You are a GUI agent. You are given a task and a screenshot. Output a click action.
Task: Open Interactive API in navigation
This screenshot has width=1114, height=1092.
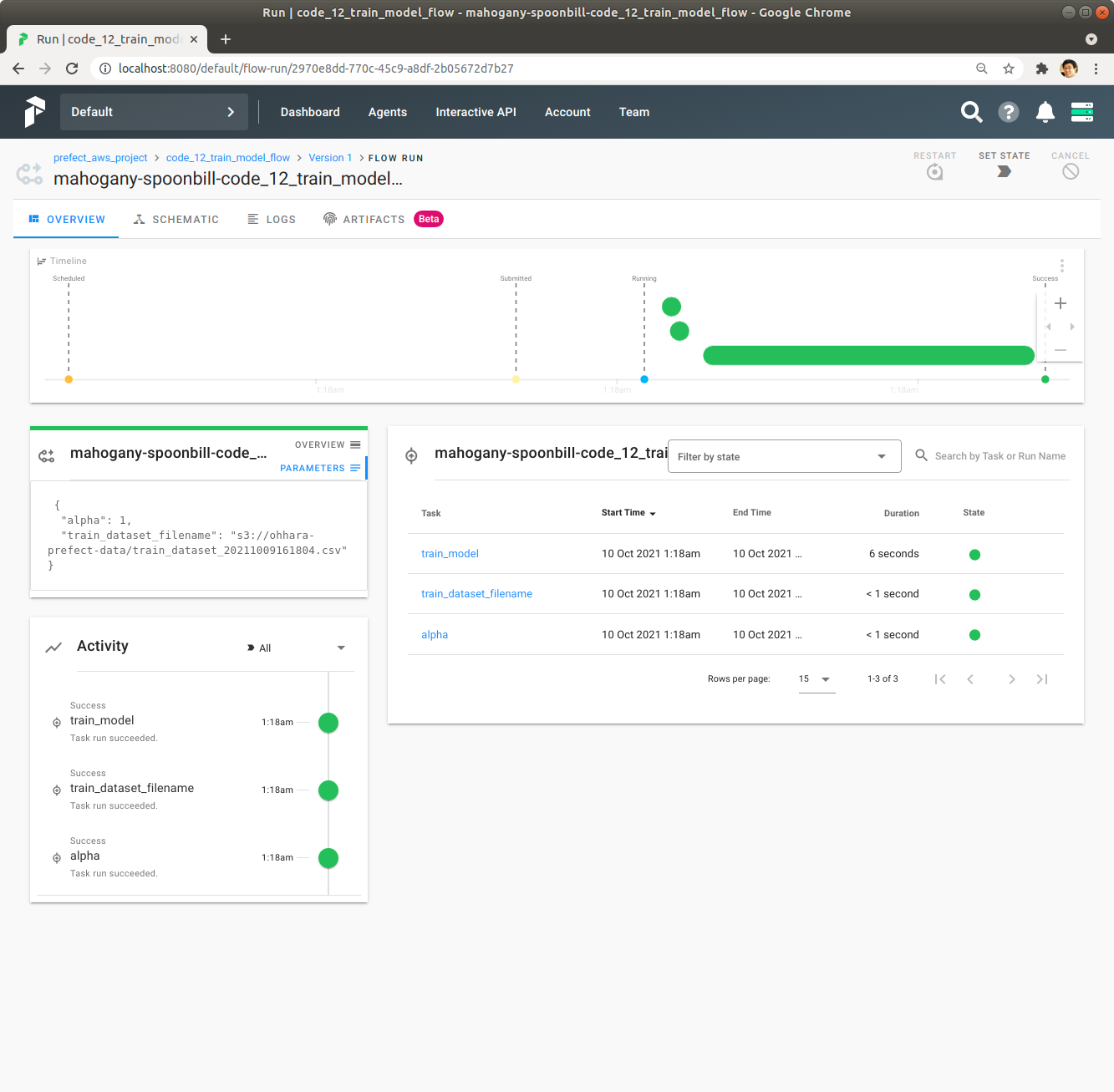(476, 112)
